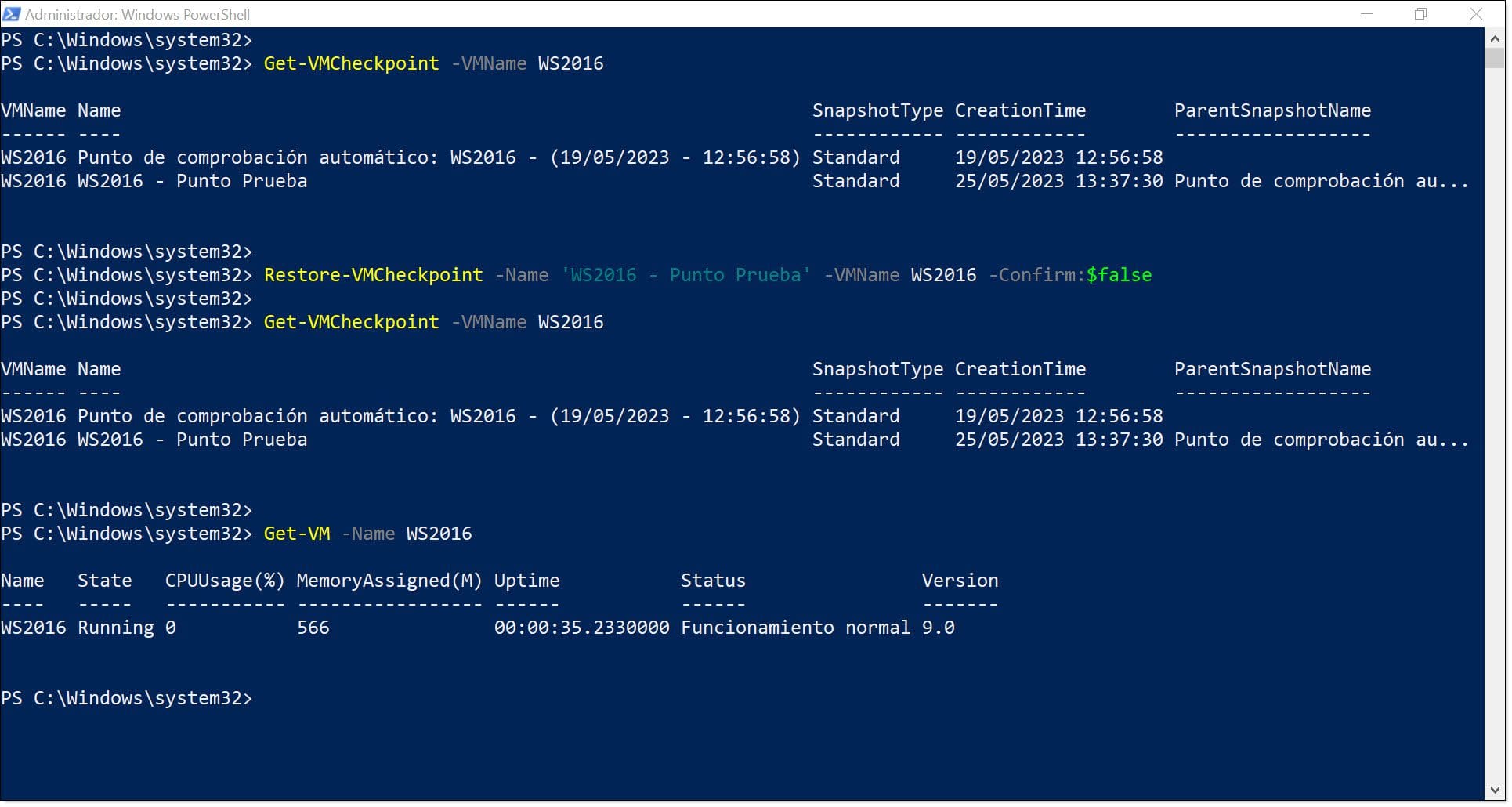Click the Running state value

(x=116, y=628)
